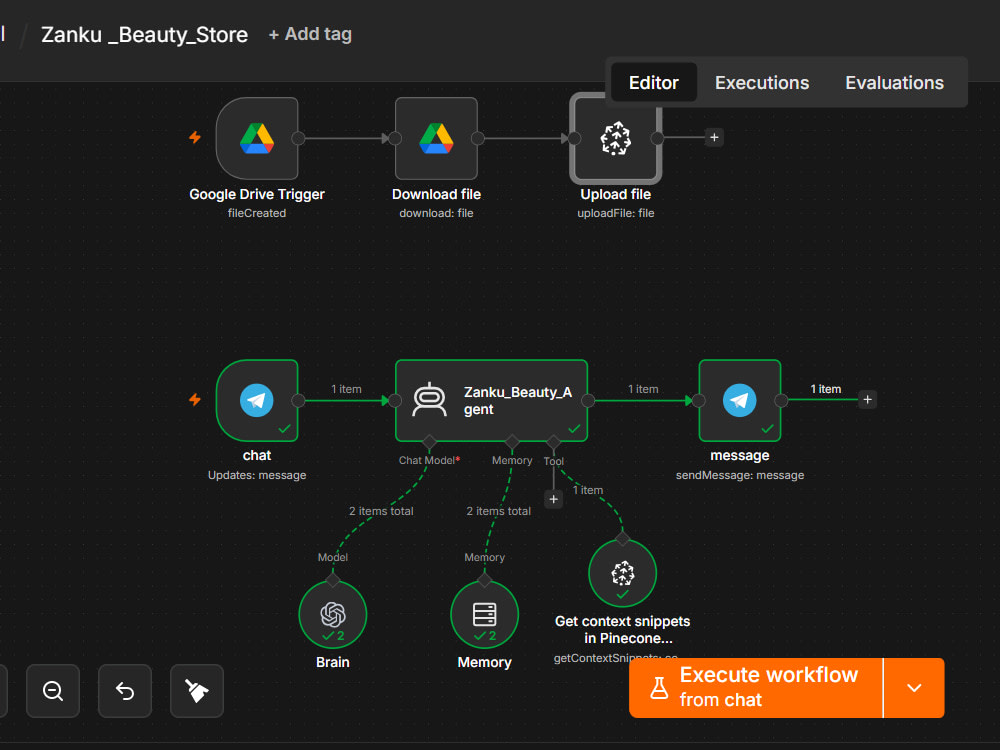Click the 'download: file' subtitle

pos(436,213)
